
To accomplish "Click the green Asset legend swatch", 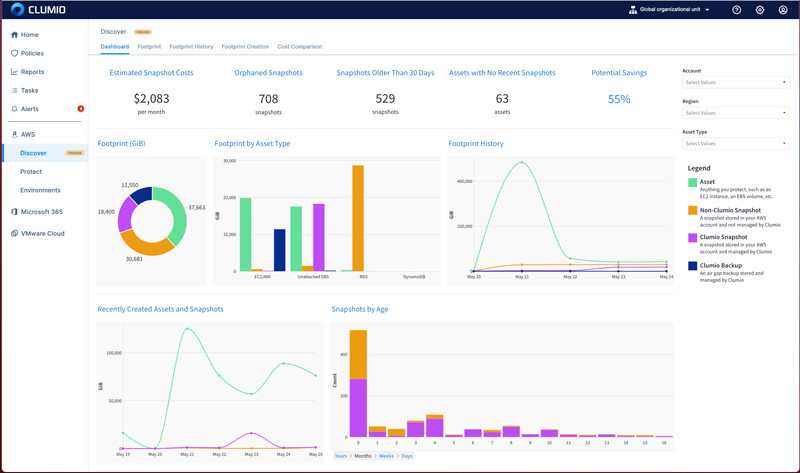I will click(x=692, y=182).
